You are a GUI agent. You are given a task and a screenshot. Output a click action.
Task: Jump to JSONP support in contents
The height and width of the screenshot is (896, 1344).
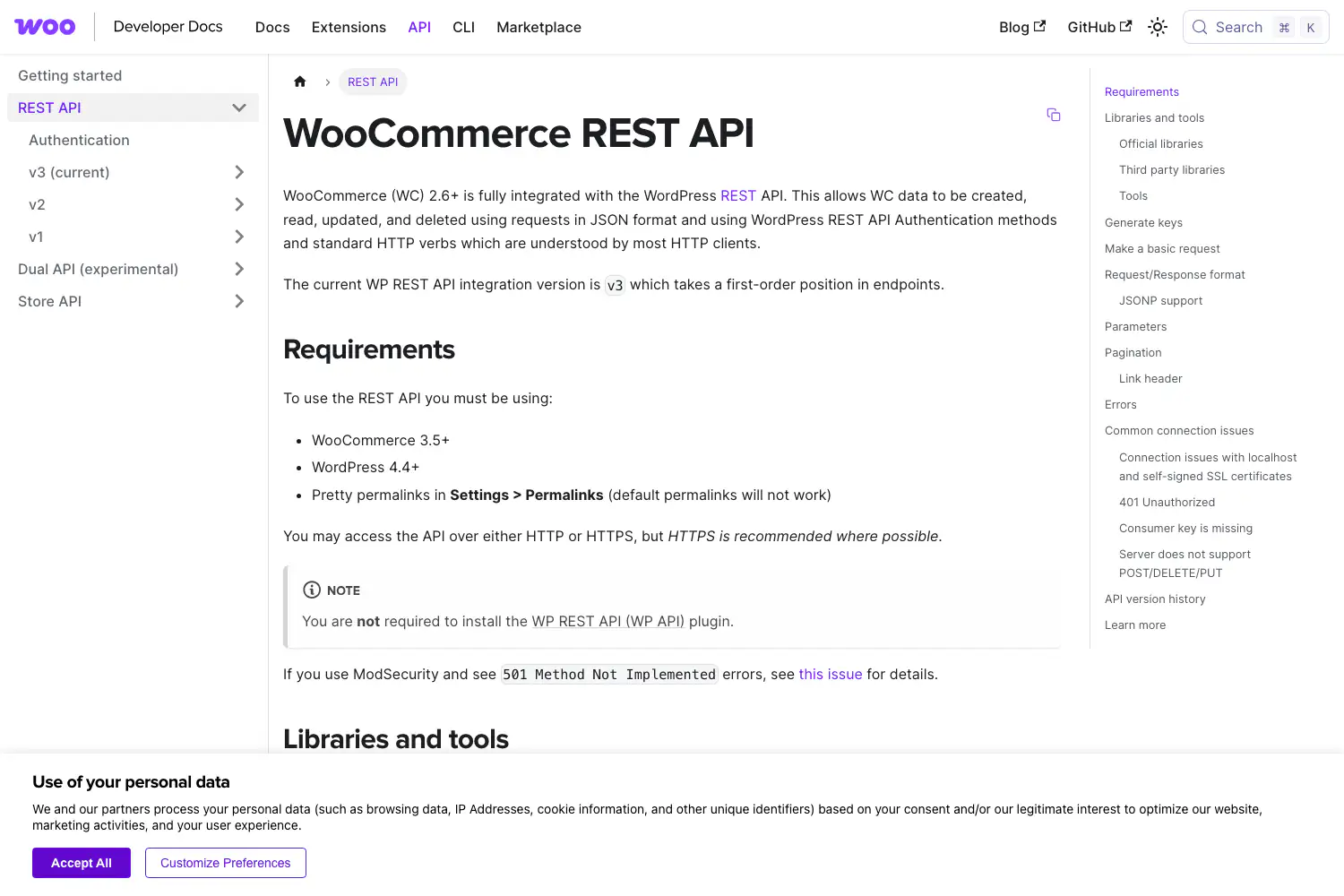click(x=1161, y=300)
